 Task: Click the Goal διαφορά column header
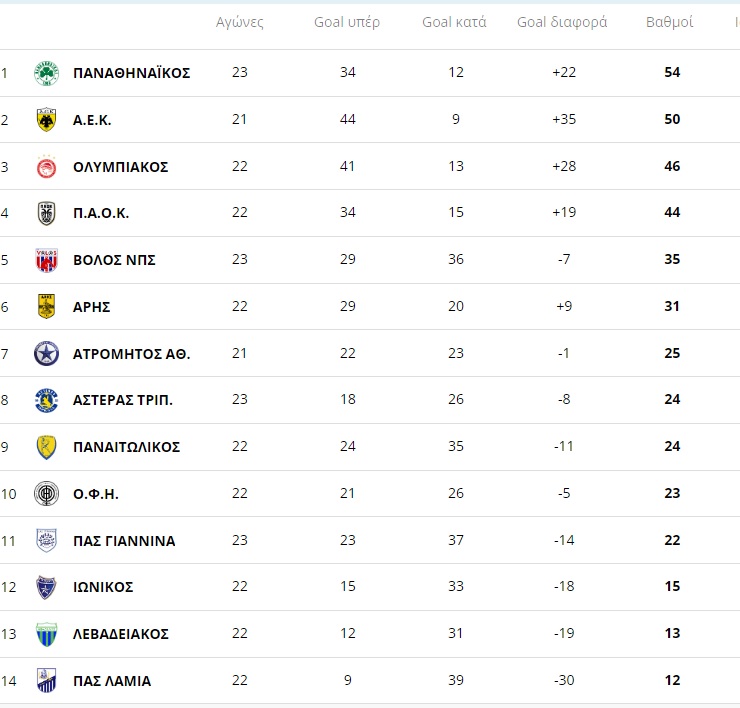[x=562, y=22]
